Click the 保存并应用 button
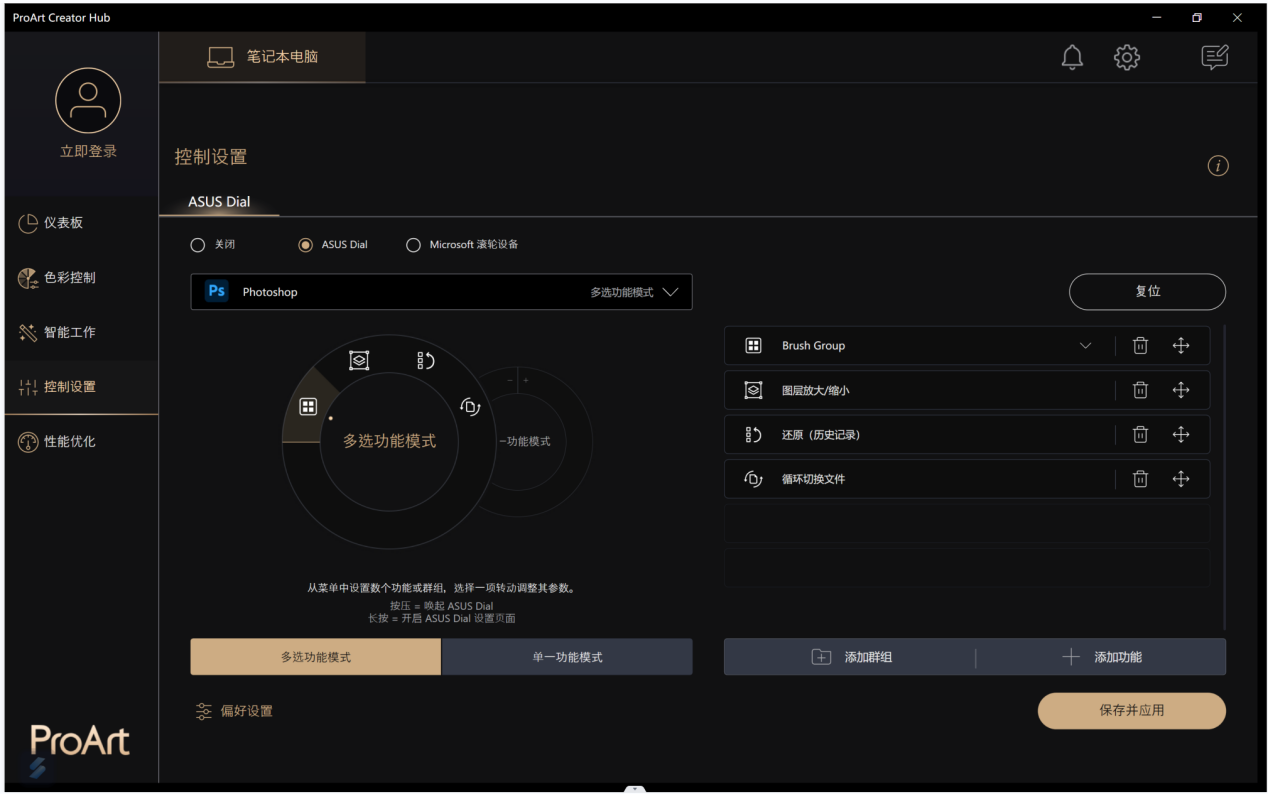The height and width of the screenshot is (794, 1268). [x=1131, y=710]
